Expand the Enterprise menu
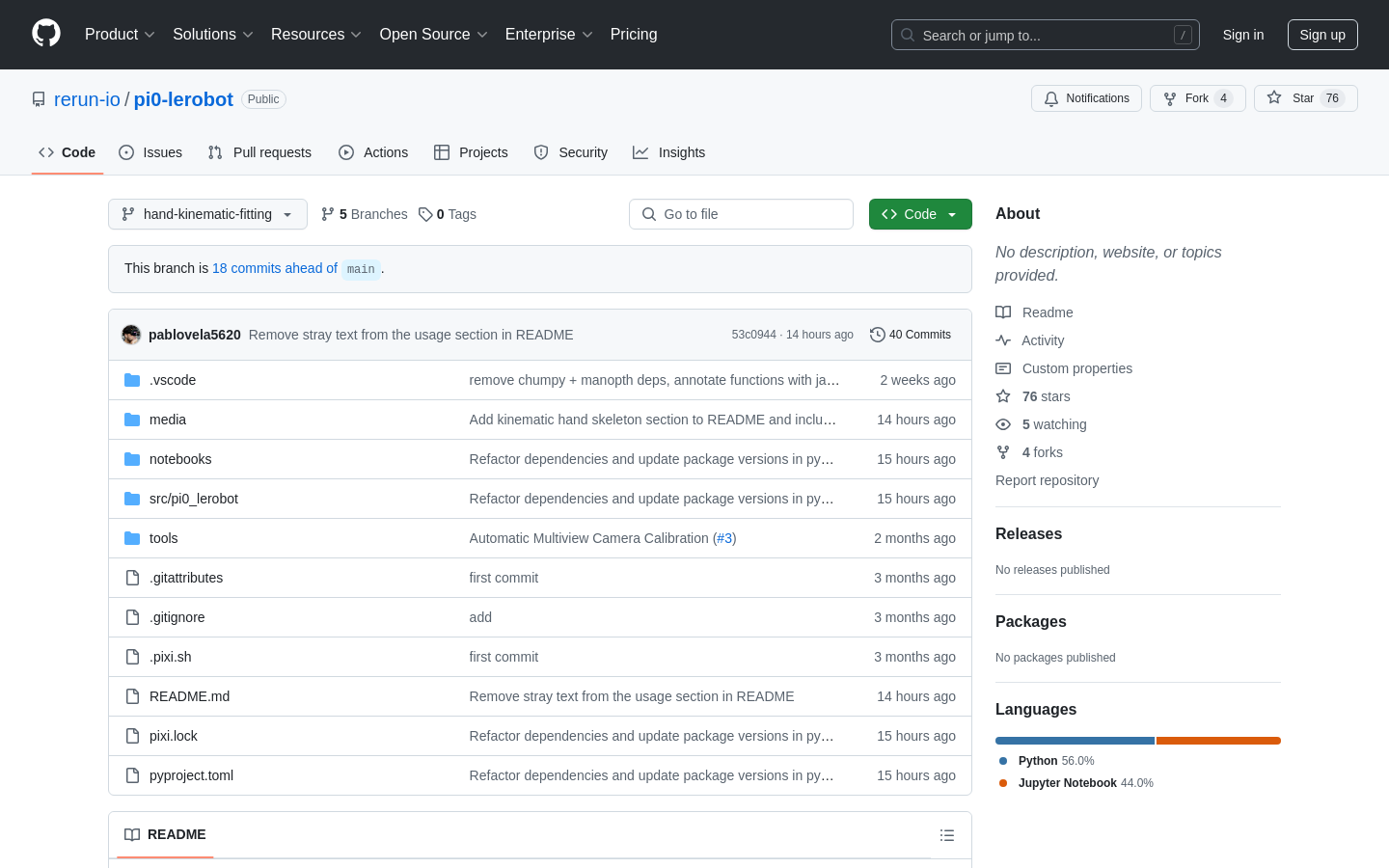 tap(549, 34)
